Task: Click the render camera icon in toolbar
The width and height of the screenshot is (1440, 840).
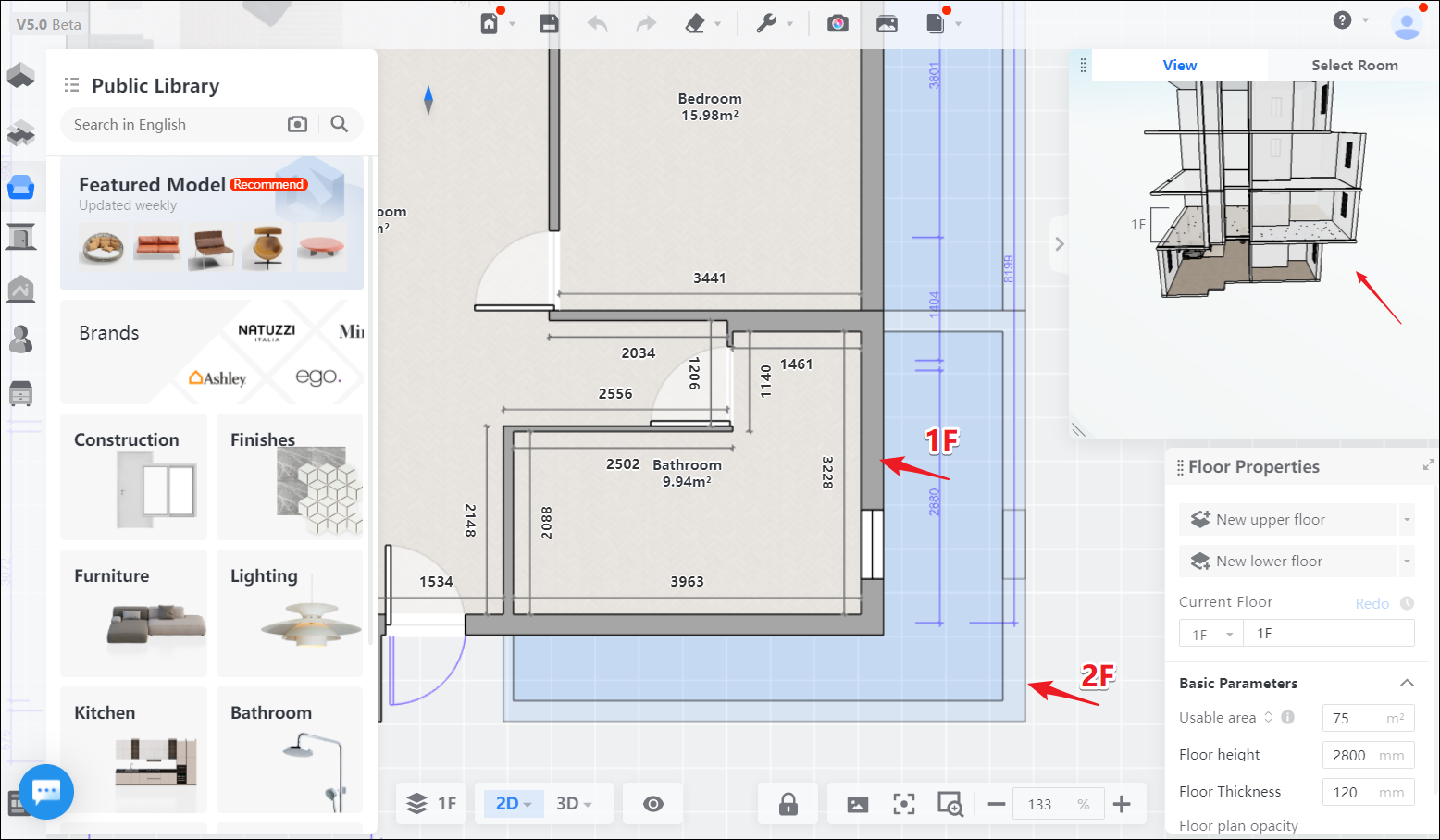Action: 838,24
